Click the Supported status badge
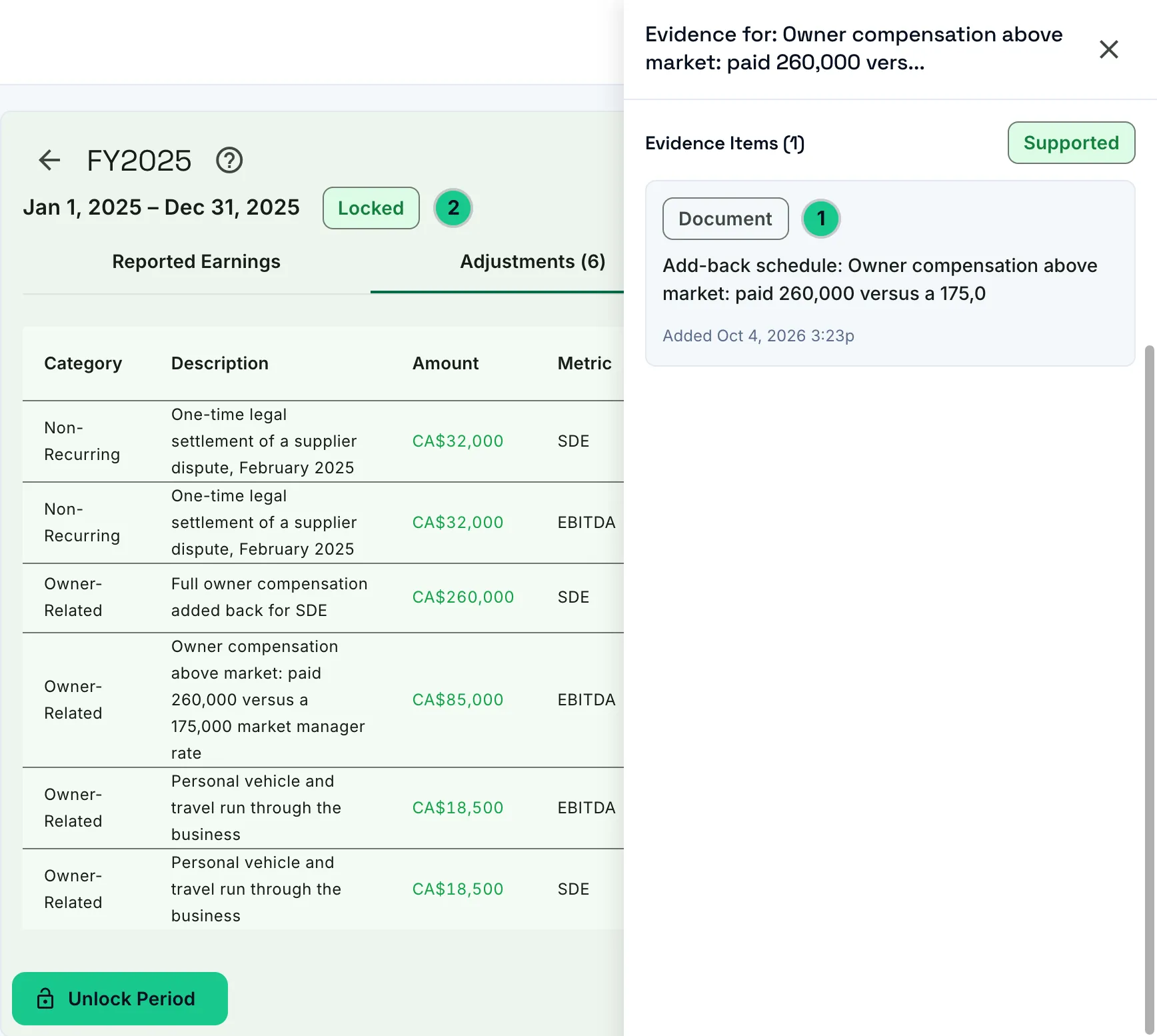Viewport: 1157px width, 1036px height. tap(1071, 143)
